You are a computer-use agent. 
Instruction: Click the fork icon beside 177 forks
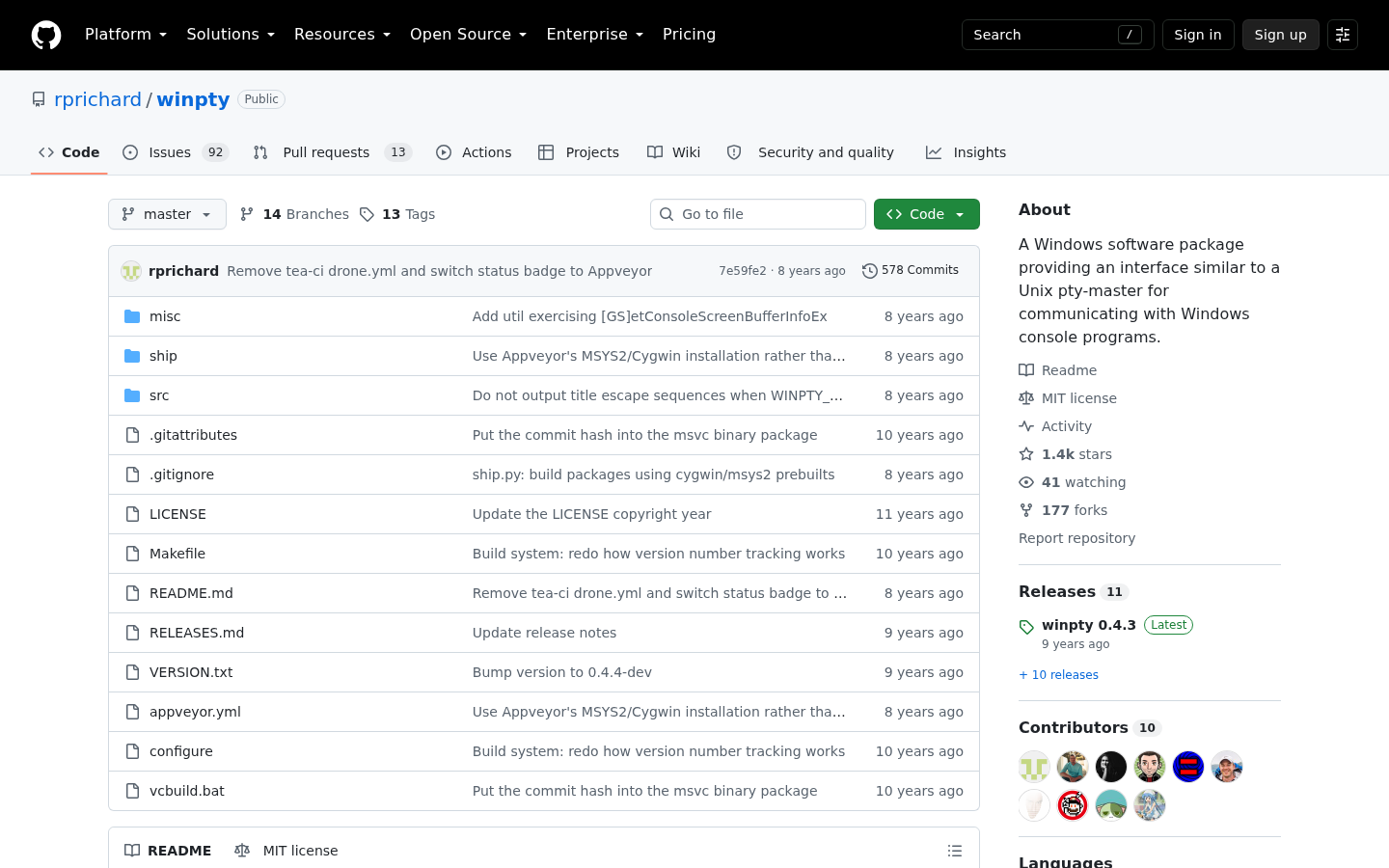point(1026,510)
